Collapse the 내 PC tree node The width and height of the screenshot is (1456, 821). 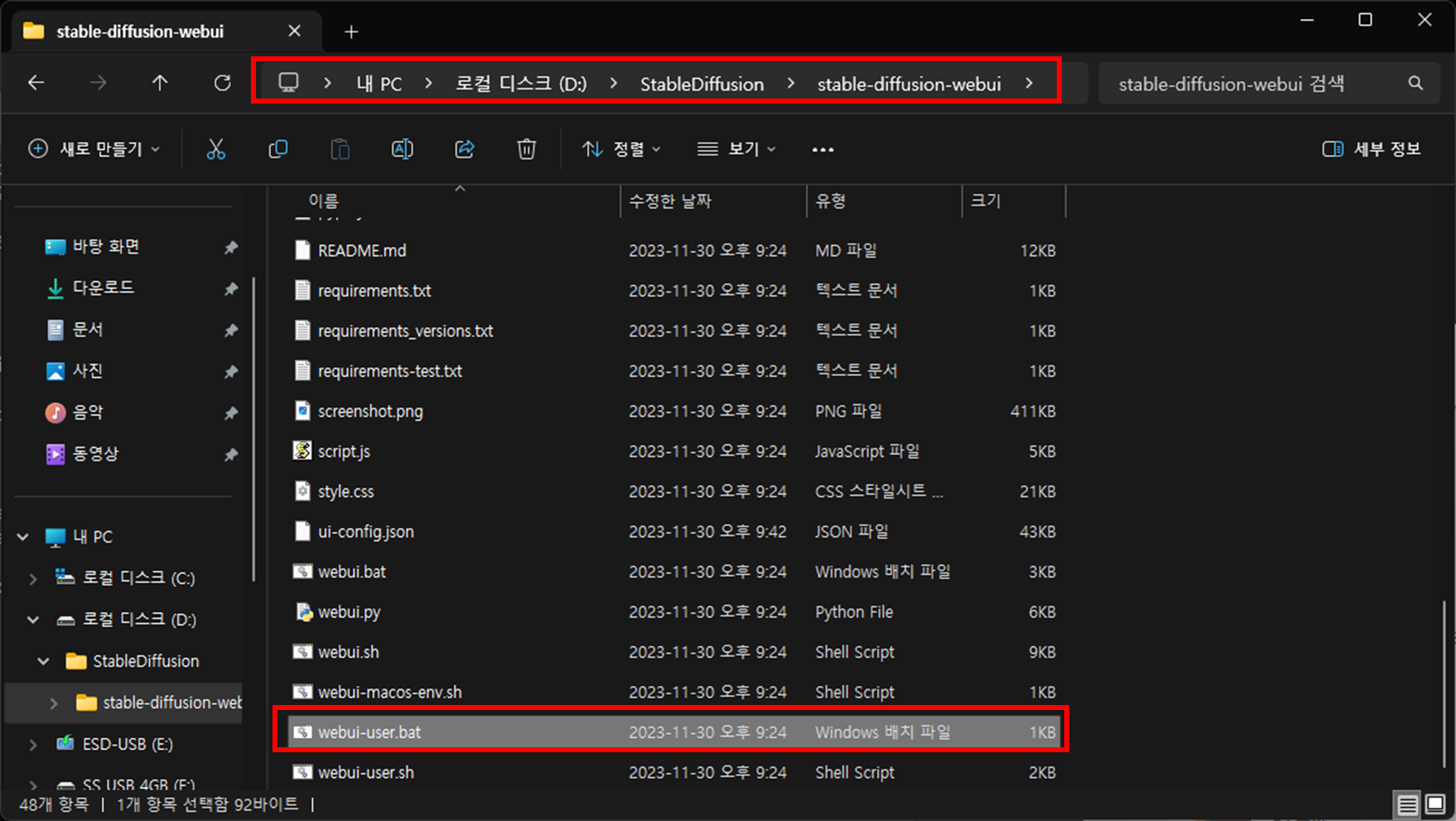[23, 537]
